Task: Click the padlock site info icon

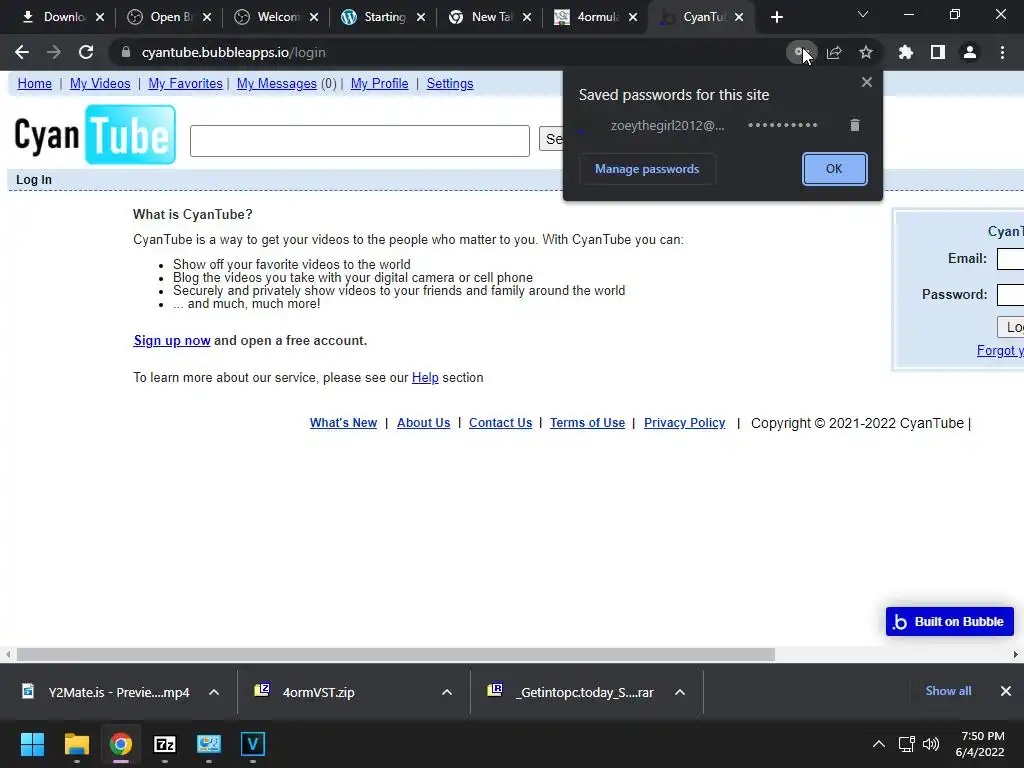Action: [x=125, y=52]
